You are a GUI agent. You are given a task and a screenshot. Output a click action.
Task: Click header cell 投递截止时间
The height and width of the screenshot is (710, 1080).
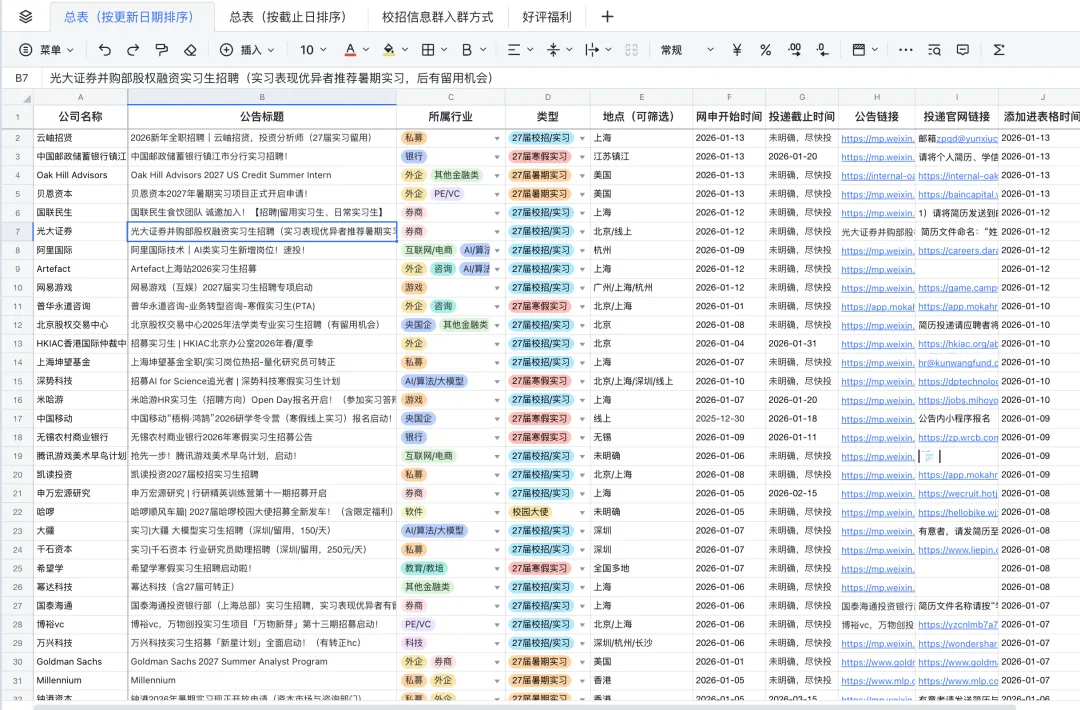802,116
